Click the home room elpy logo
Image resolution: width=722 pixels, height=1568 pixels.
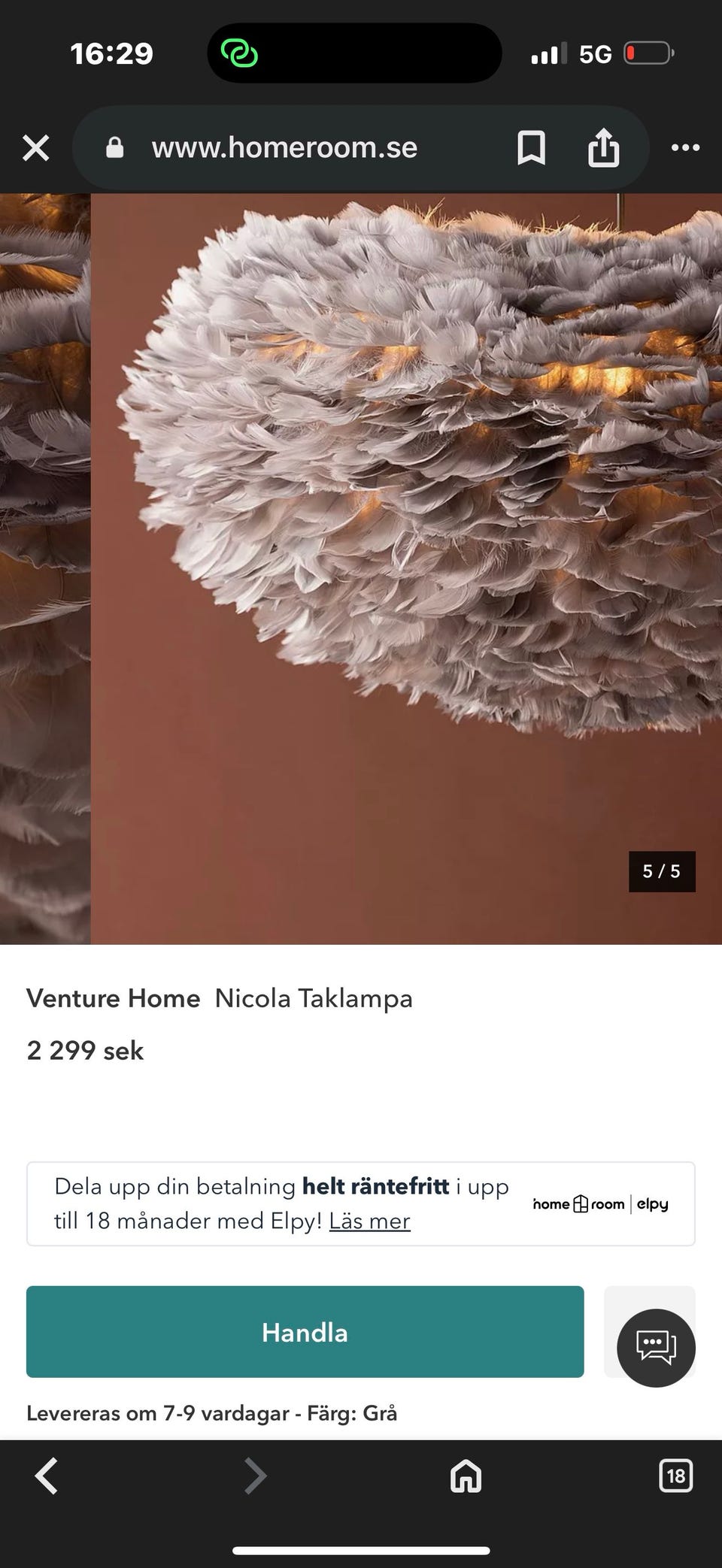(x=600, y=1204)
